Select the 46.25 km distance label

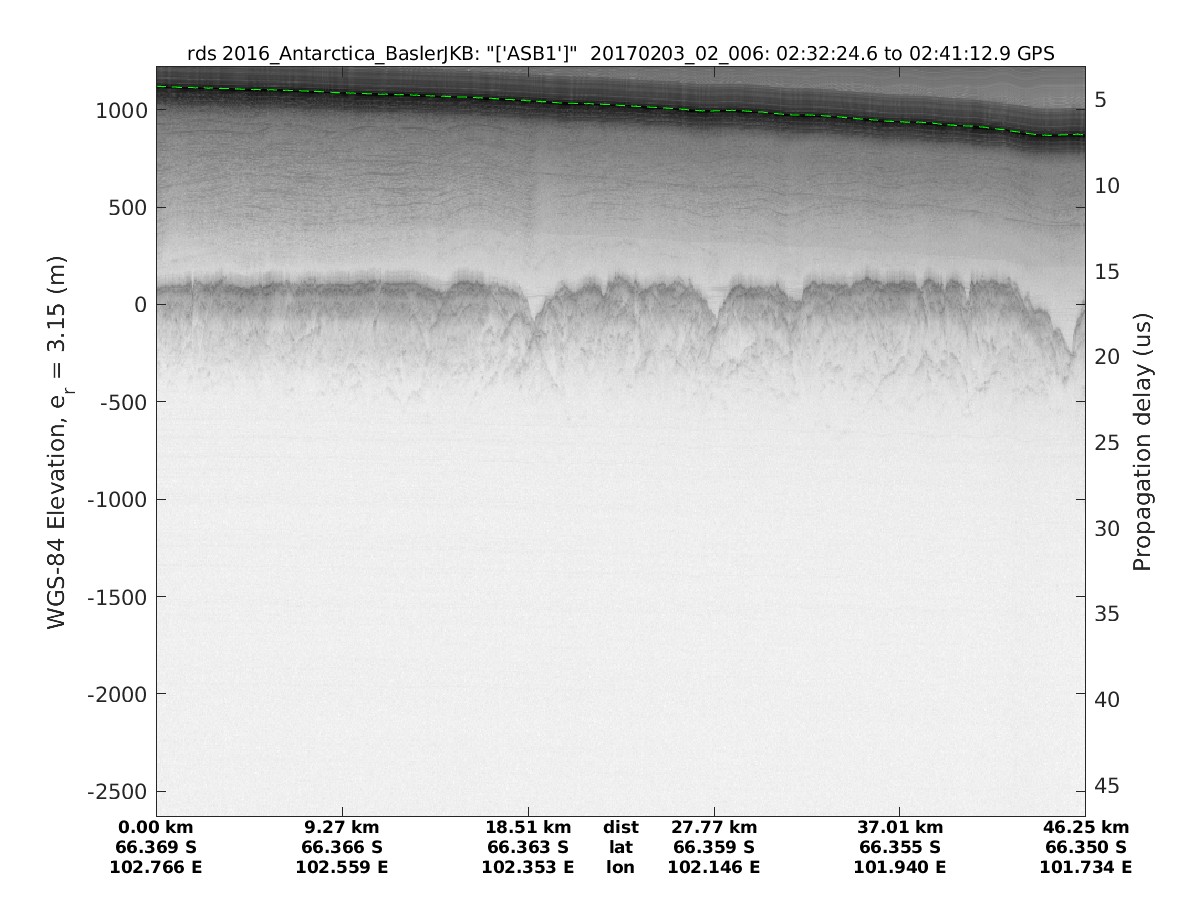tap(1086, 827)
